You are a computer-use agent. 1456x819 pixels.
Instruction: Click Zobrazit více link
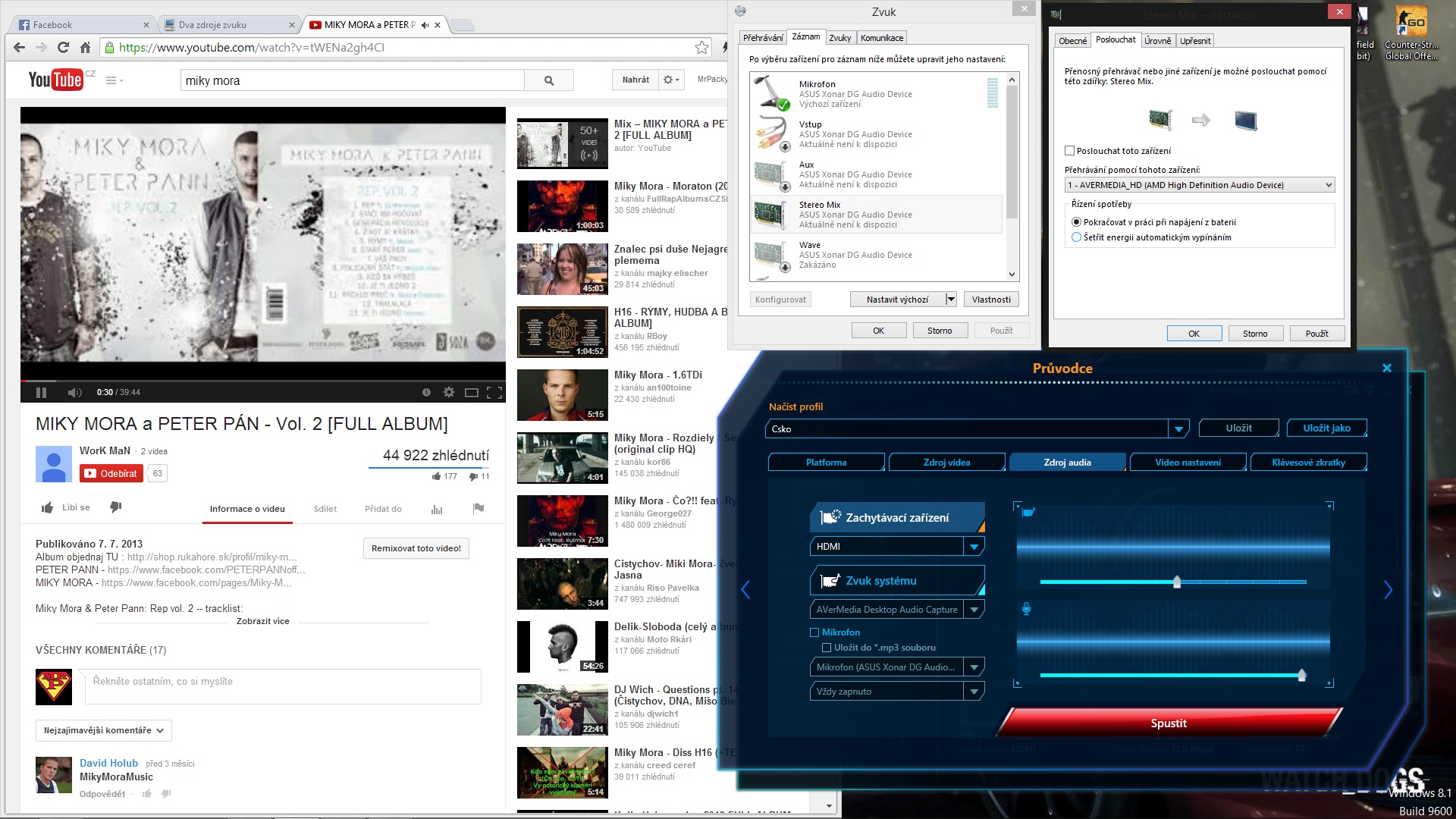[x=262, y=621]
